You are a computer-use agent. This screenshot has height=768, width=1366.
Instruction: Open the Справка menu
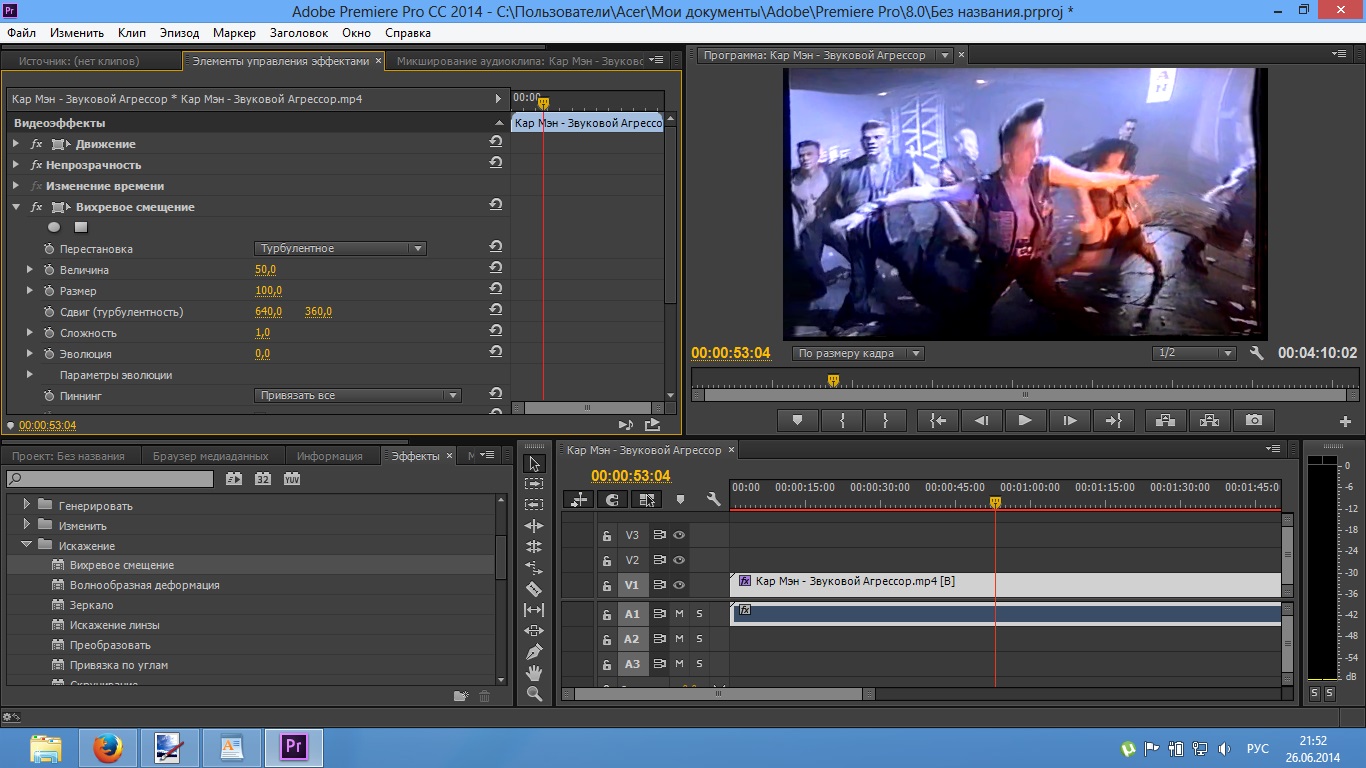coord(408,33)
